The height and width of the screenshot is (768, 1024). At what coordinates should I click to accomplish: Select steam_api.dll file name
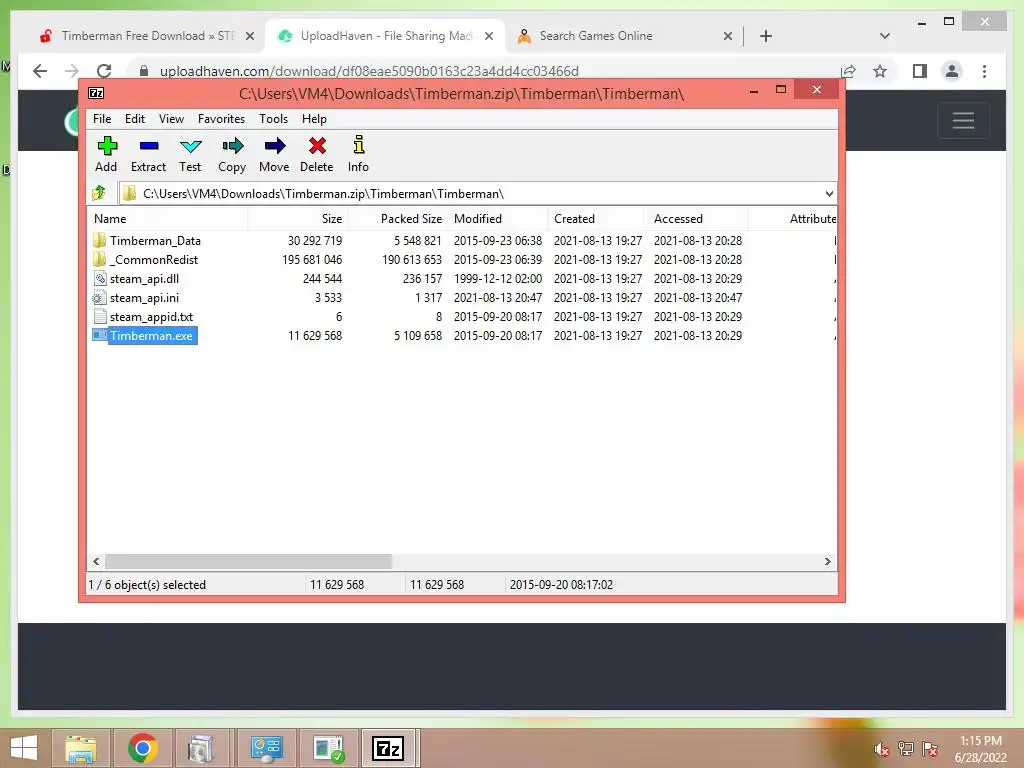[x=144, y=278]
